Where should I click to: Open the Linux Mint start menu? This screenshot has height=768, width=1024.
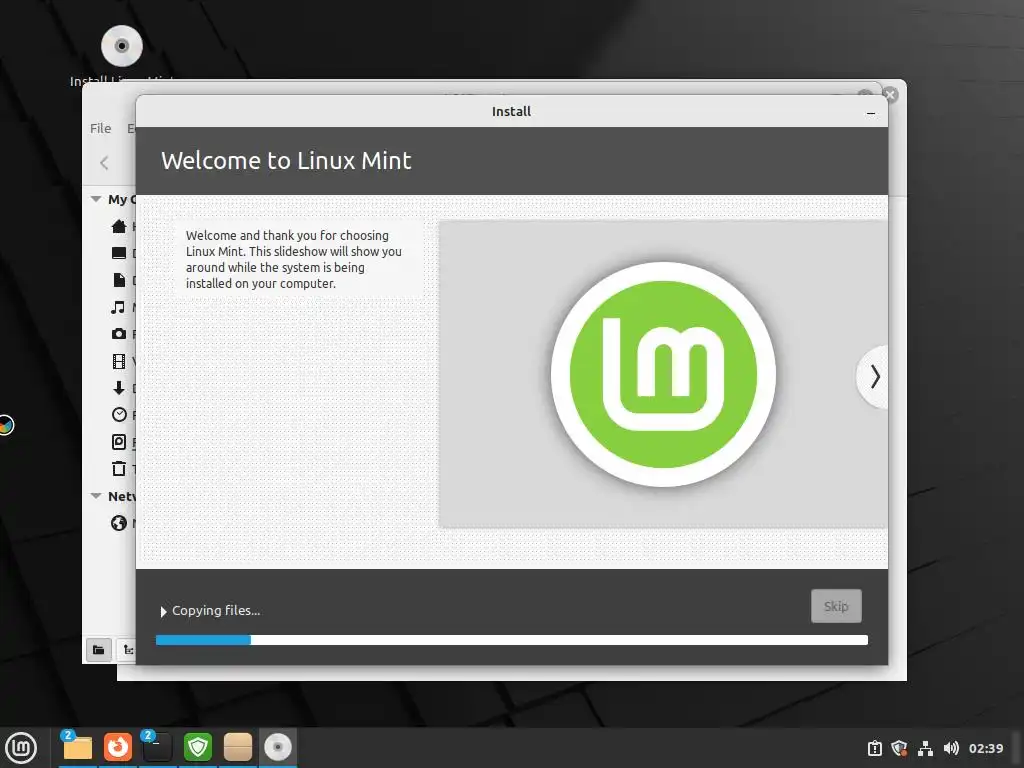tap(21, 748)
